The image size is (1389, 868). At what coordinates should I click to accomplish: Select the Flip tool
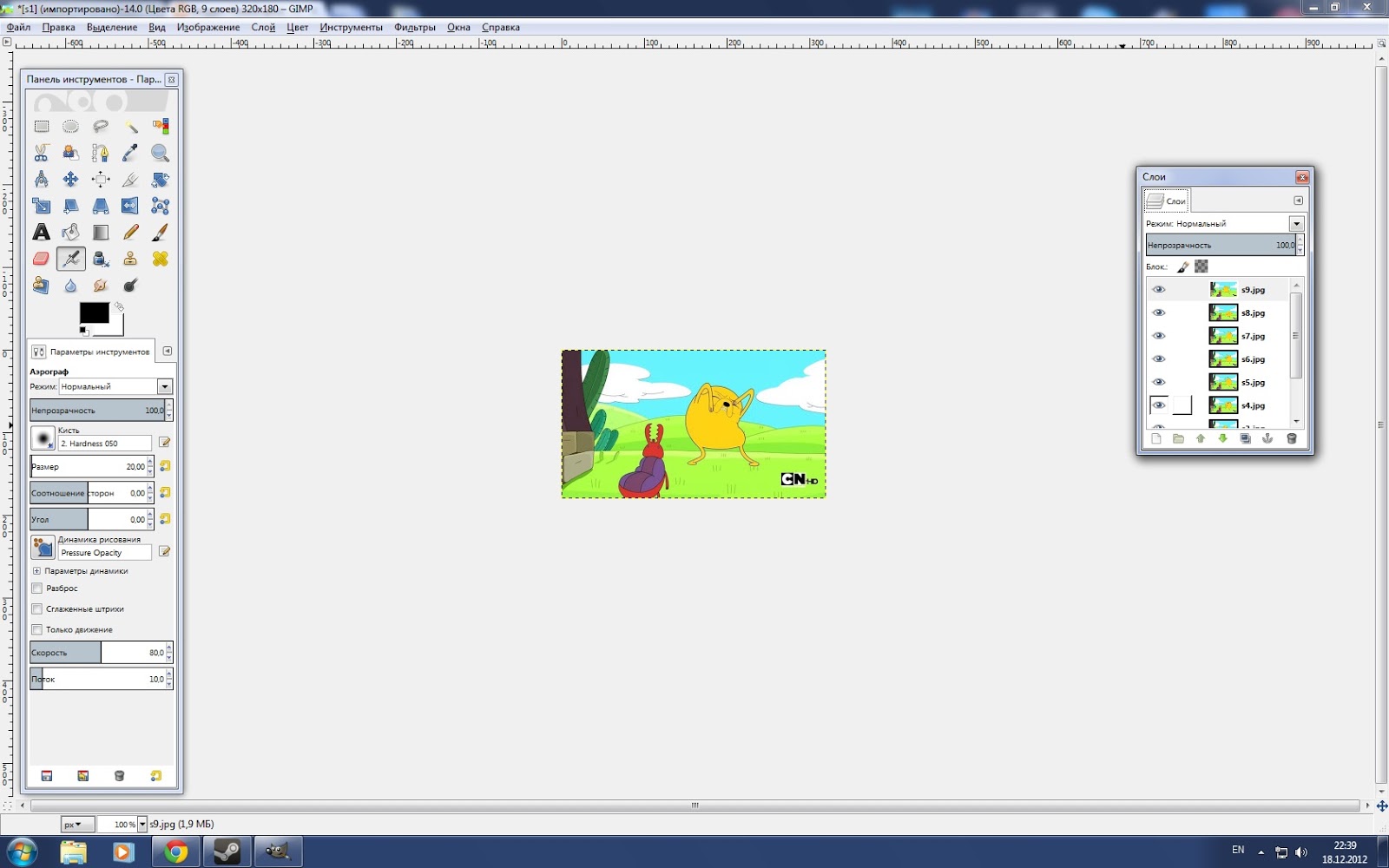coord(130,206)
